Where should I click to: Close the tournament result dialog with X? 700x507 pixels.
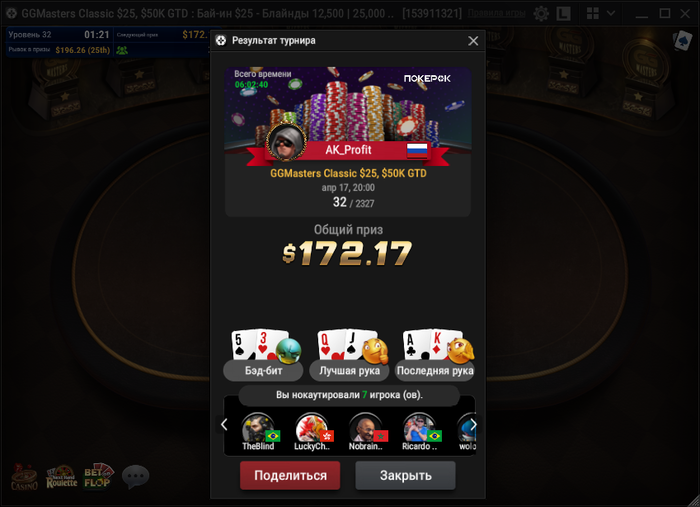point(473,41)
